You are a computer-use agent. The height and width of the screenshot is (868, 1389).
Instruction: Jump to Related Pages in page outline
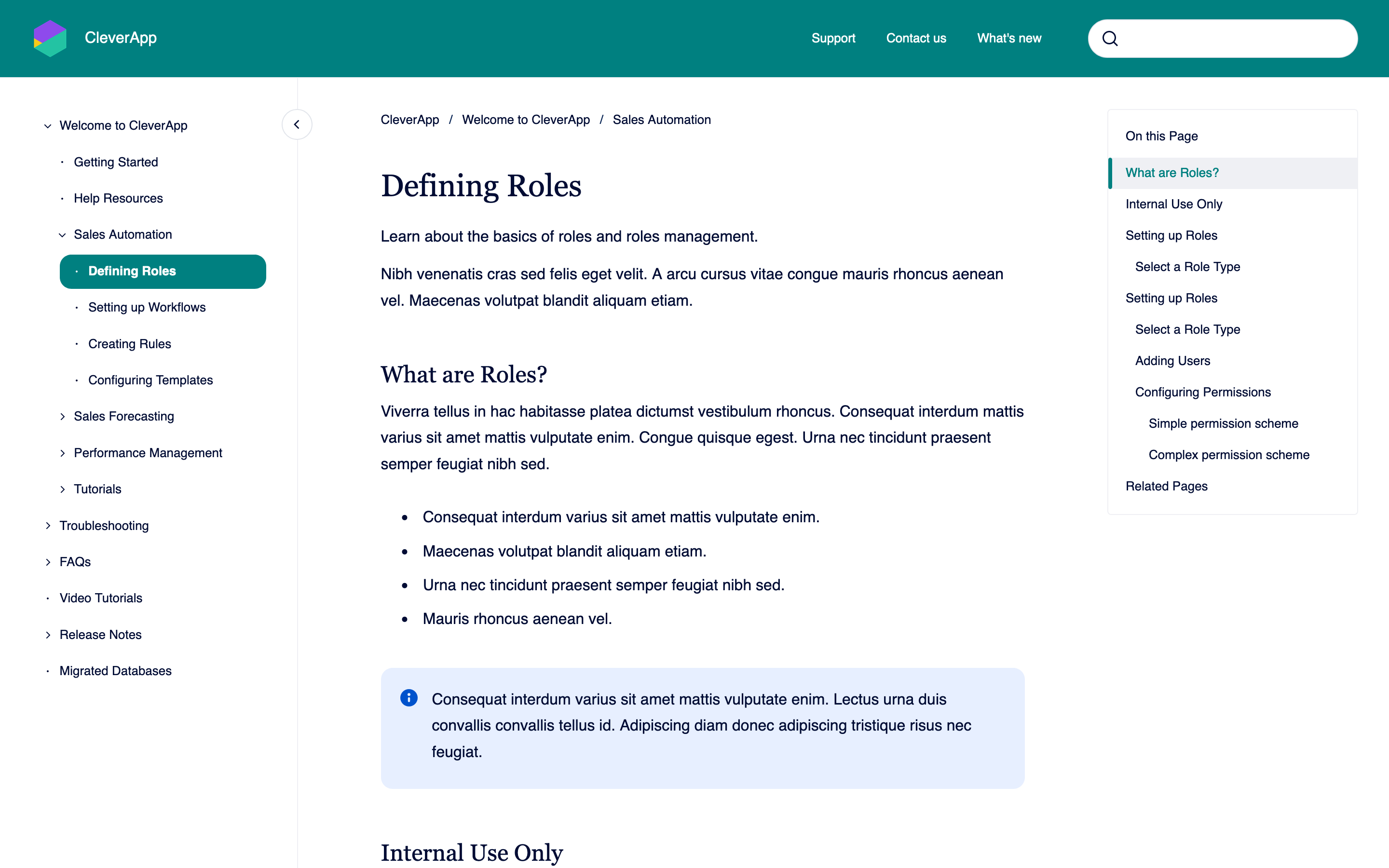click(x=1166, y=486)
